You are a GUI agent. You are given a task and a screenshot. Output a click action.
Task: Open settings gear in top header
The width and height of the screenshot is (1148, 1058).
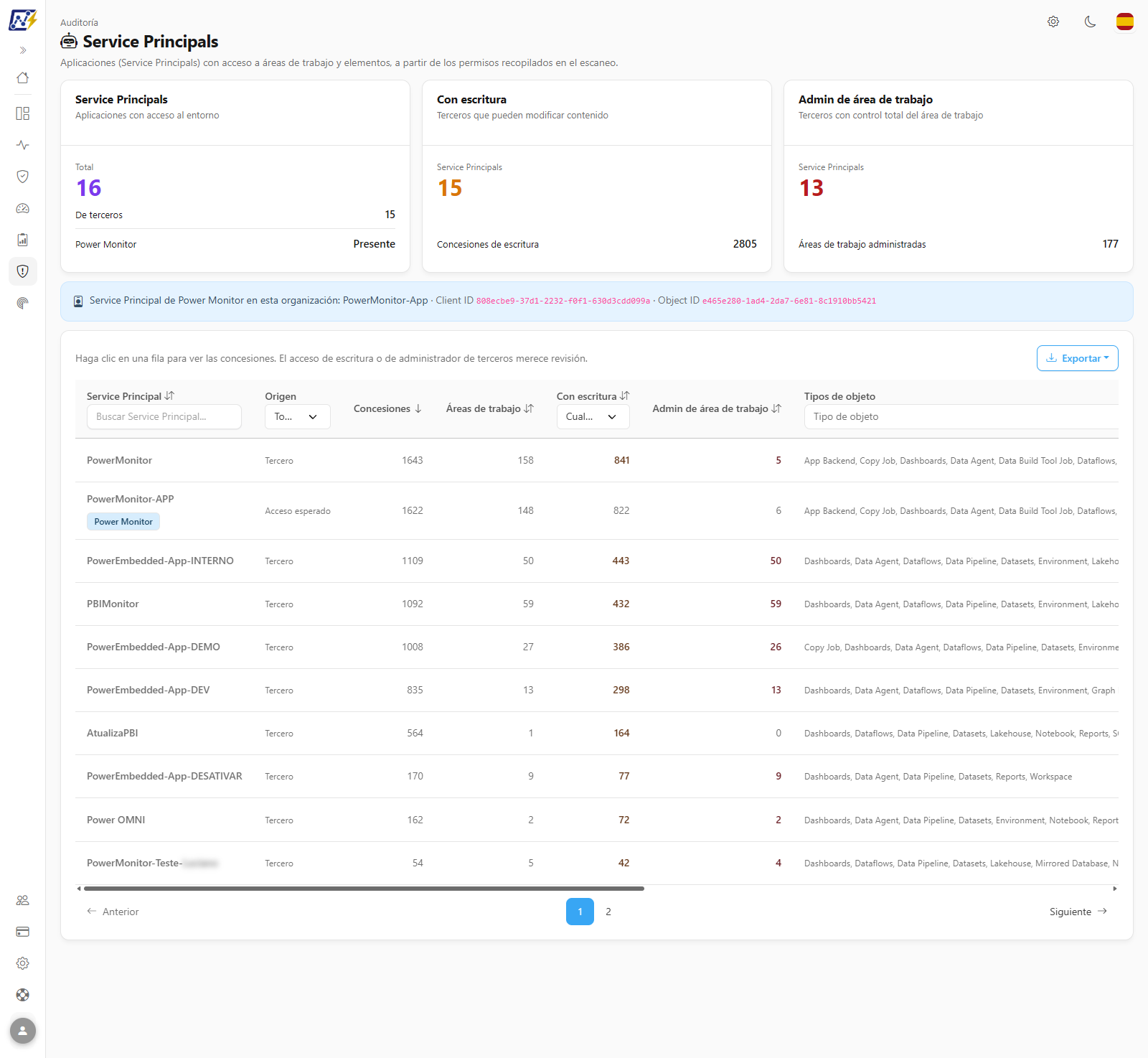point(1053,22)
